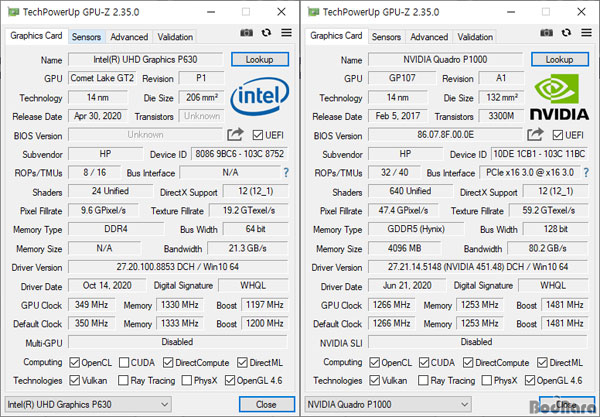
Task: Click BIOS share icon in Intel window
Action: pos(235,134)
